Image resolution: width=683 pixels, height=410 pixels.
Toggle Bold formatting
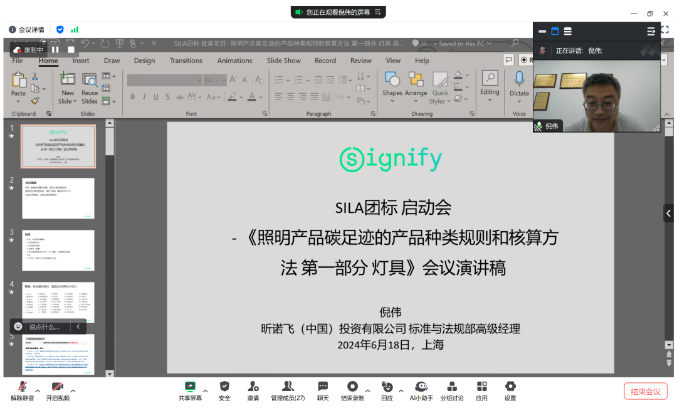click(132, 97)
